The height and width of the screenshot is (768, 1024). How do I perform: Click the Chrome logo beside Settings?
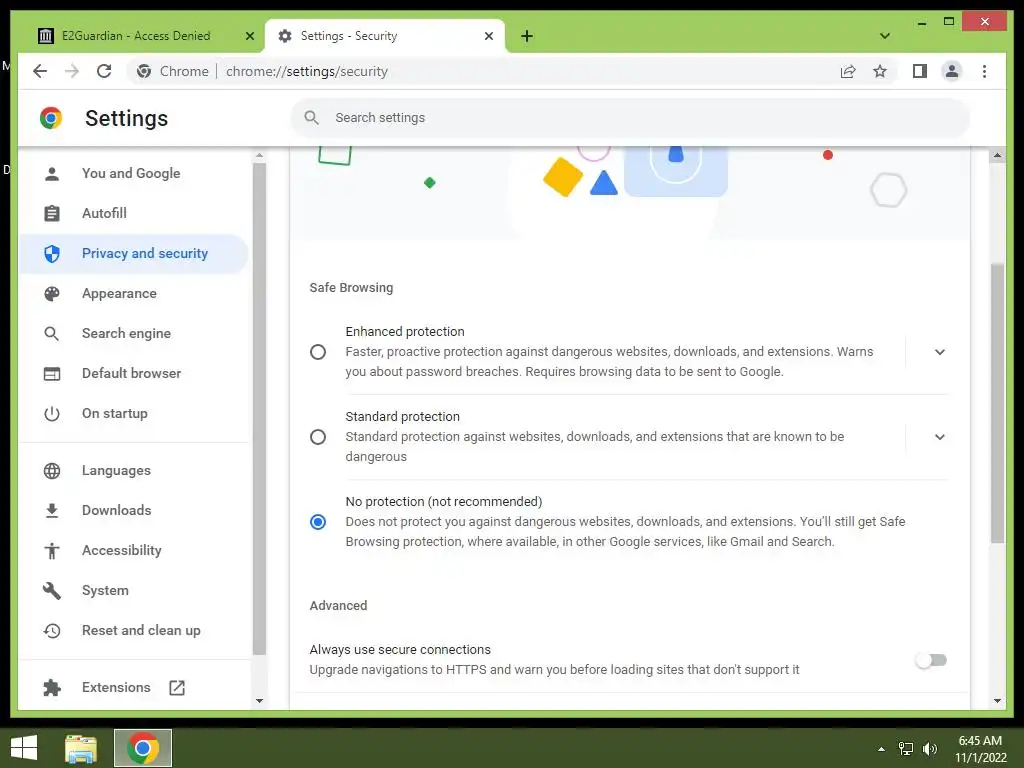coord(51,118)
